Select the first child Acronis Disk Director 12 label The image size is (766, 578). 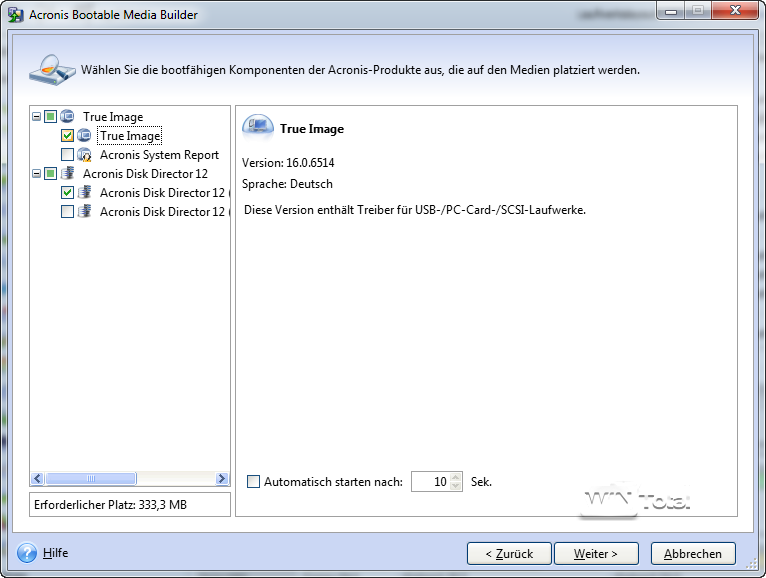(164, 193)
